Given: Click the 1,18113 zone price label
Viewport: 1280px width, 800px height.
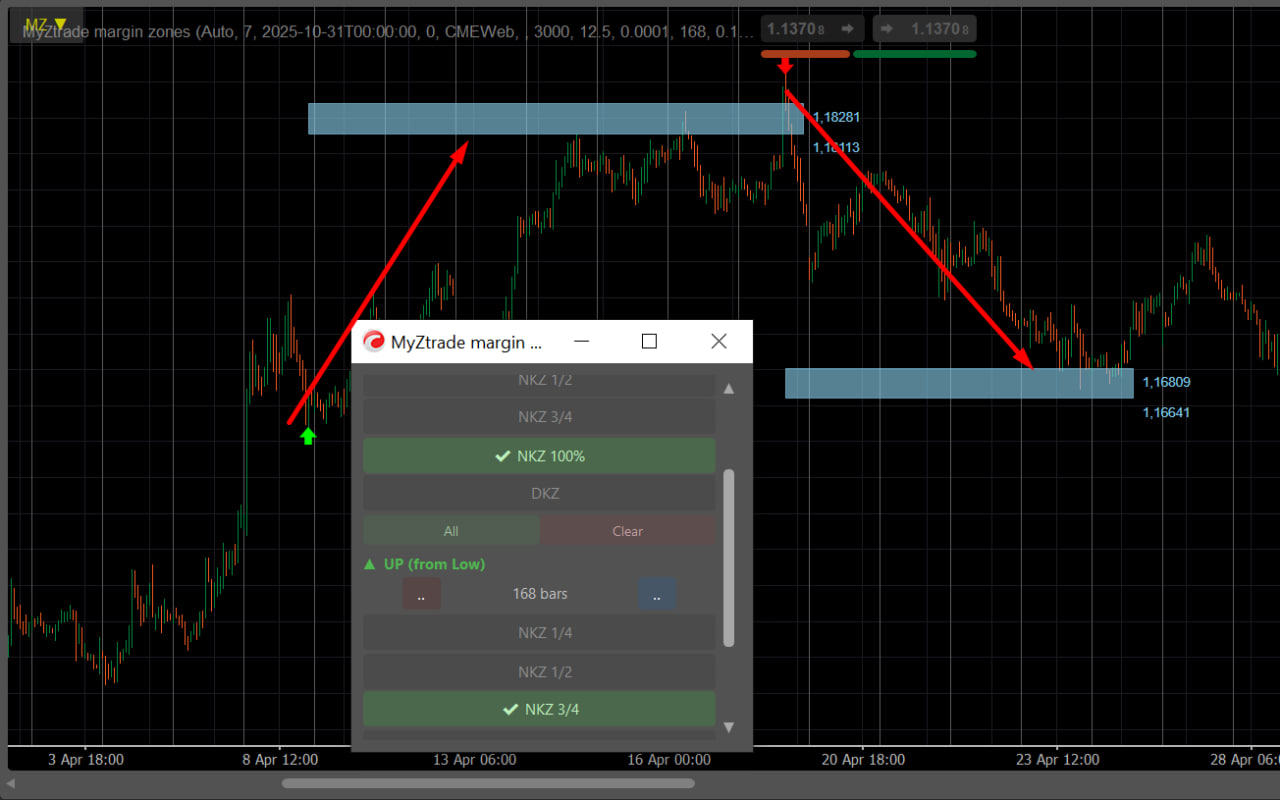Looking at the screenshot, I should (836, 147).
